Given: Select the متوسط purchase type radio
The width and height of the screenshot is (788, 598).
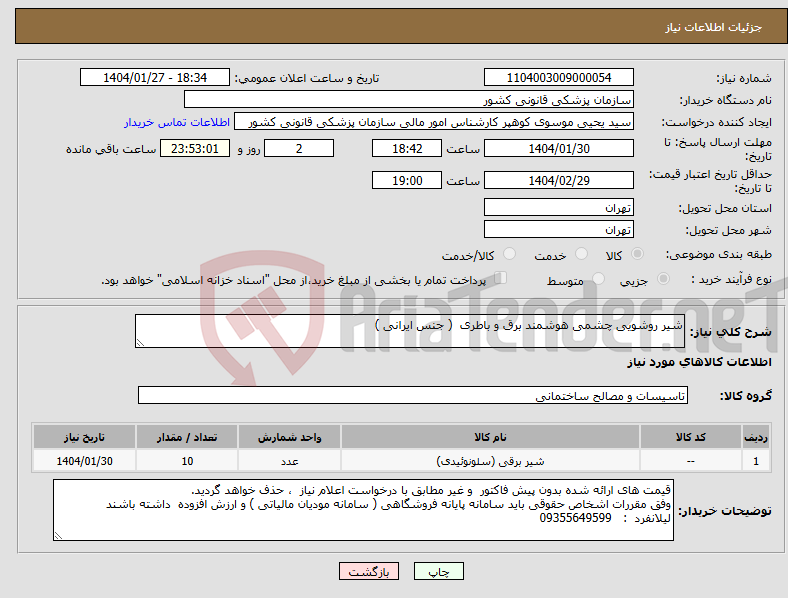Looking at the screenshot, I should click(x=598, y=278).
